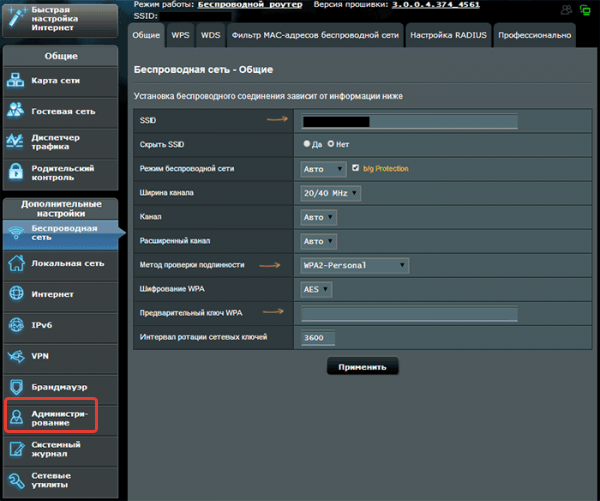Open Гостевая сеть via its icon

pos(17,110)
